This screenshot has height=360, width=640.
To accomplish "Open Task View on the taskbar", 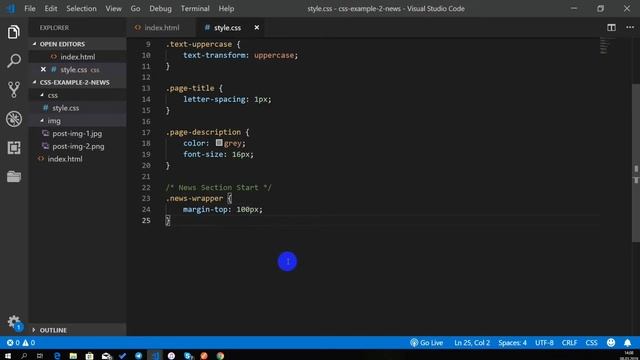I will 40,356.
